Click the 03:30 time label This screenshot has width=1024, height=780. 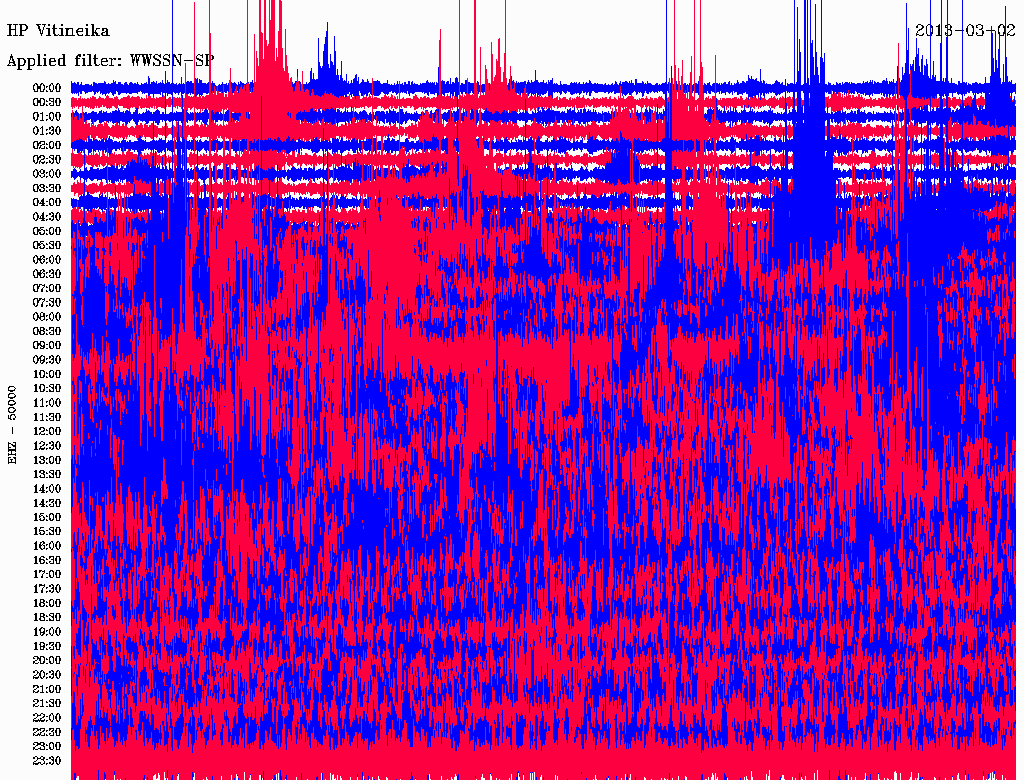click(47, 188)
